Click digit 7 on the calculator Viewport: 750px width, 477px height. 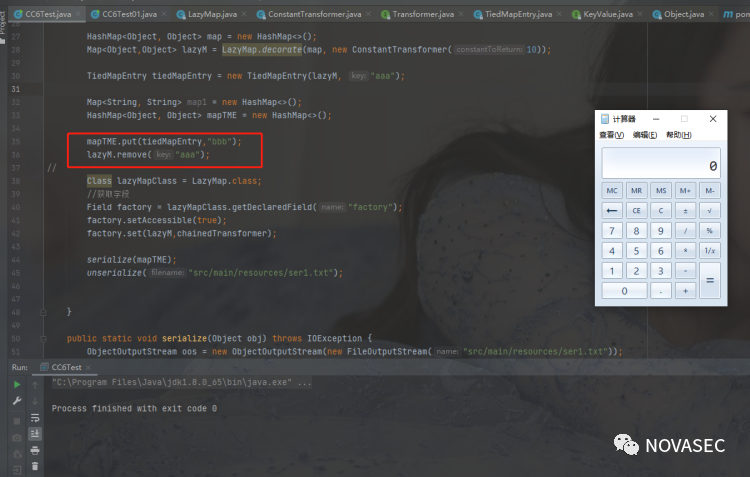[x=612, y=231]
